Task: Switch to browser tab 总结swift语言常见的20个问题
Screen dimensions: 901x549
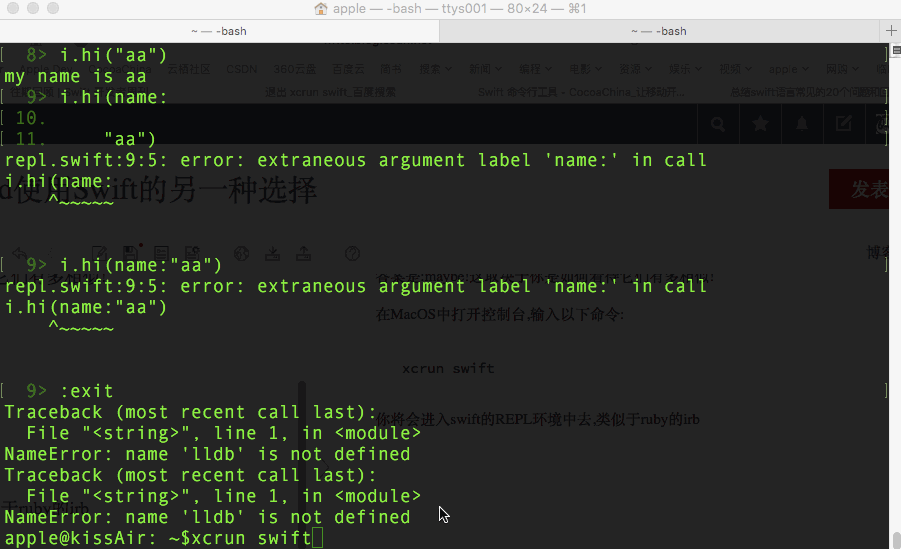Action: click(x=808, y=92)
